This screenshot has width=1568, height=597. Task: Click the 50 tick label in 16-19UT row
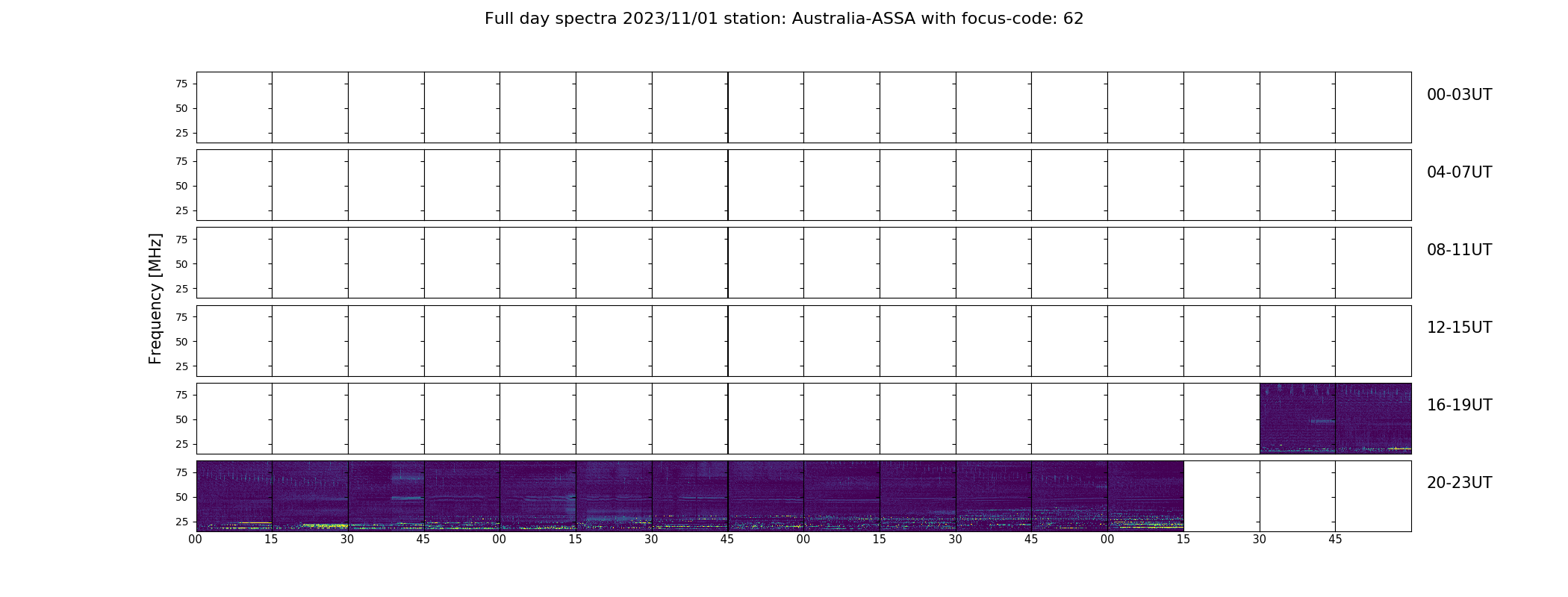pos(181,419)
